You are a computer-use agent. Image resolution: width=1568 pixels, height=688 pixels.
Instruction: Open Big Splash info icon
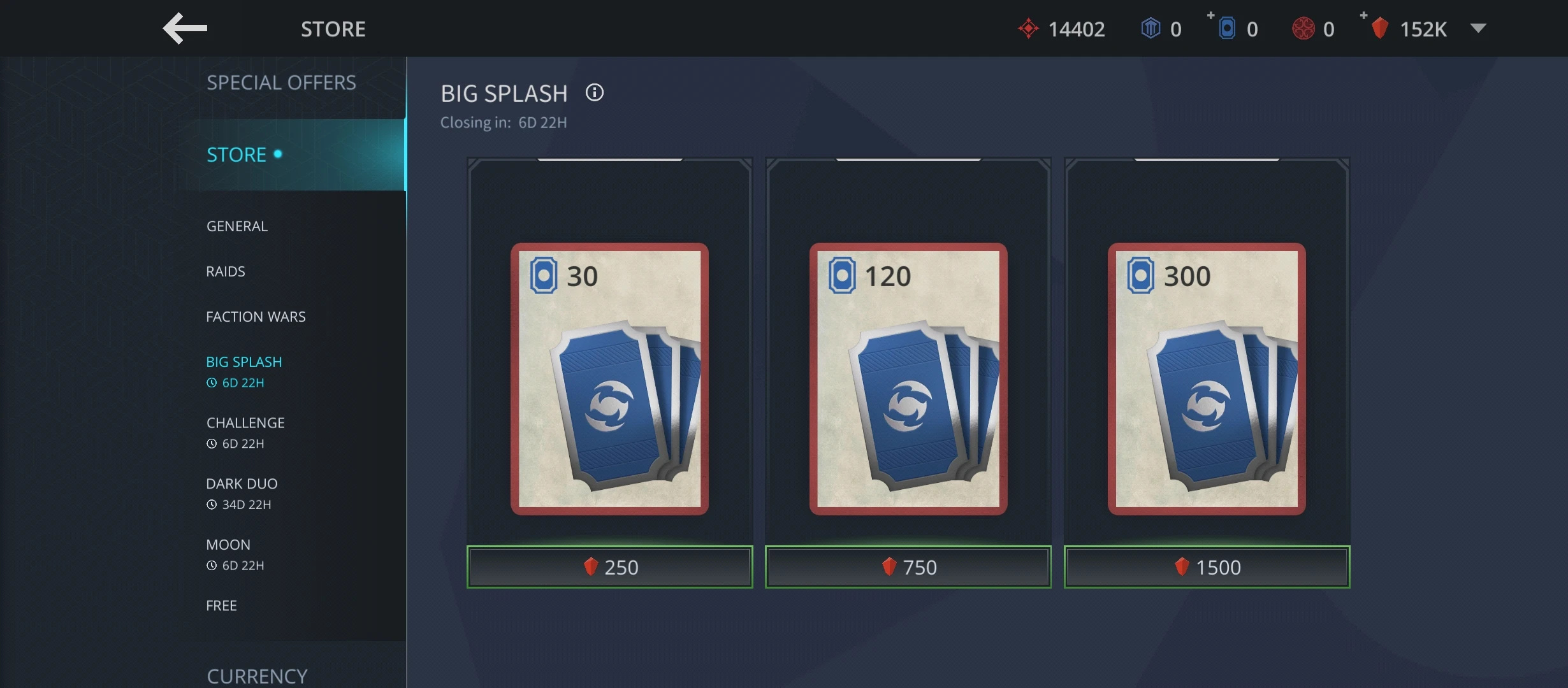(x=595, y=93)
